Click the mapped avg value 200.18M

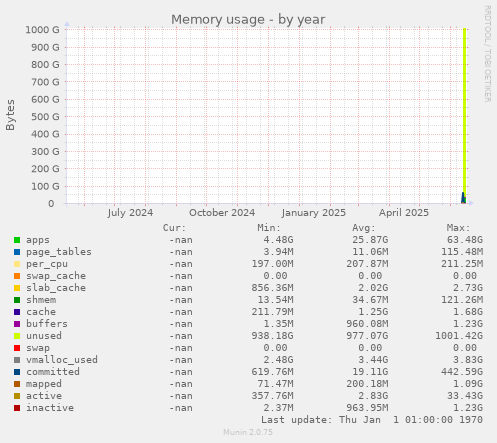click(x=367, y=384)
